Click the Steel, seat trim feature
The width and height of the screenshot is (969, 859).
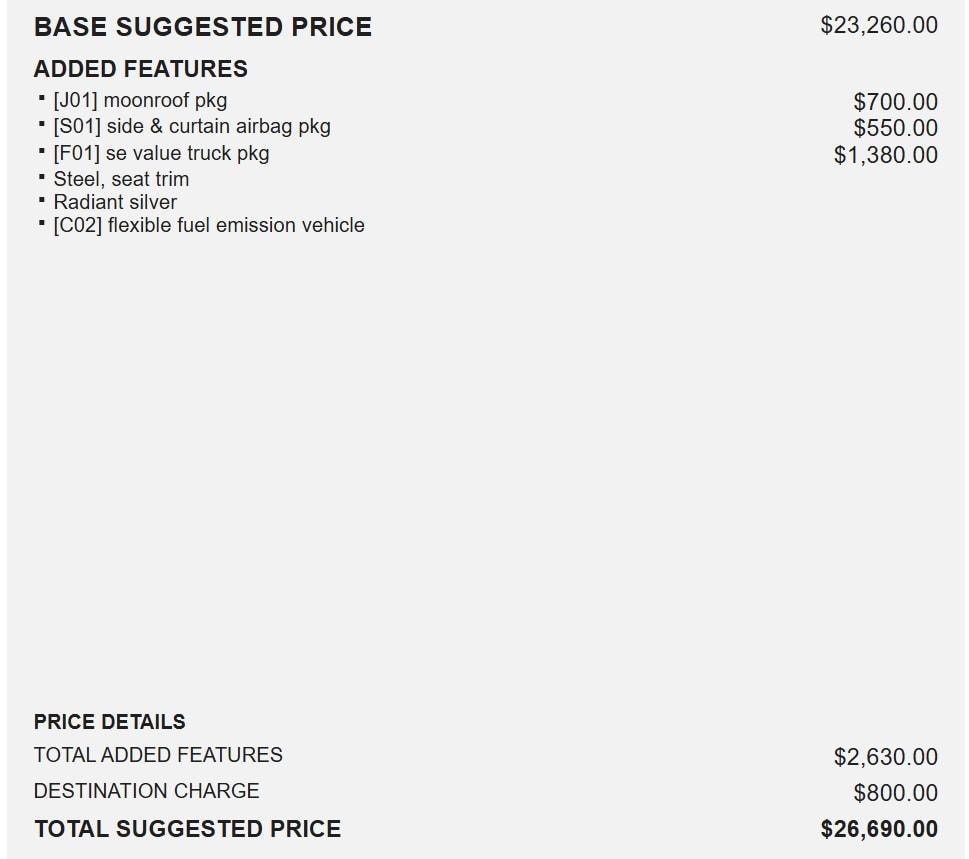[121, 179]
